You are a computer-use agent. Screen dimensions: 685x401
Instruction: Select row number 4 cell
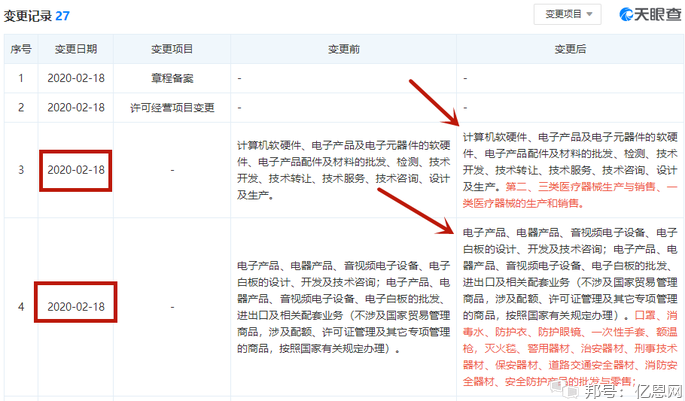[21, 307]
